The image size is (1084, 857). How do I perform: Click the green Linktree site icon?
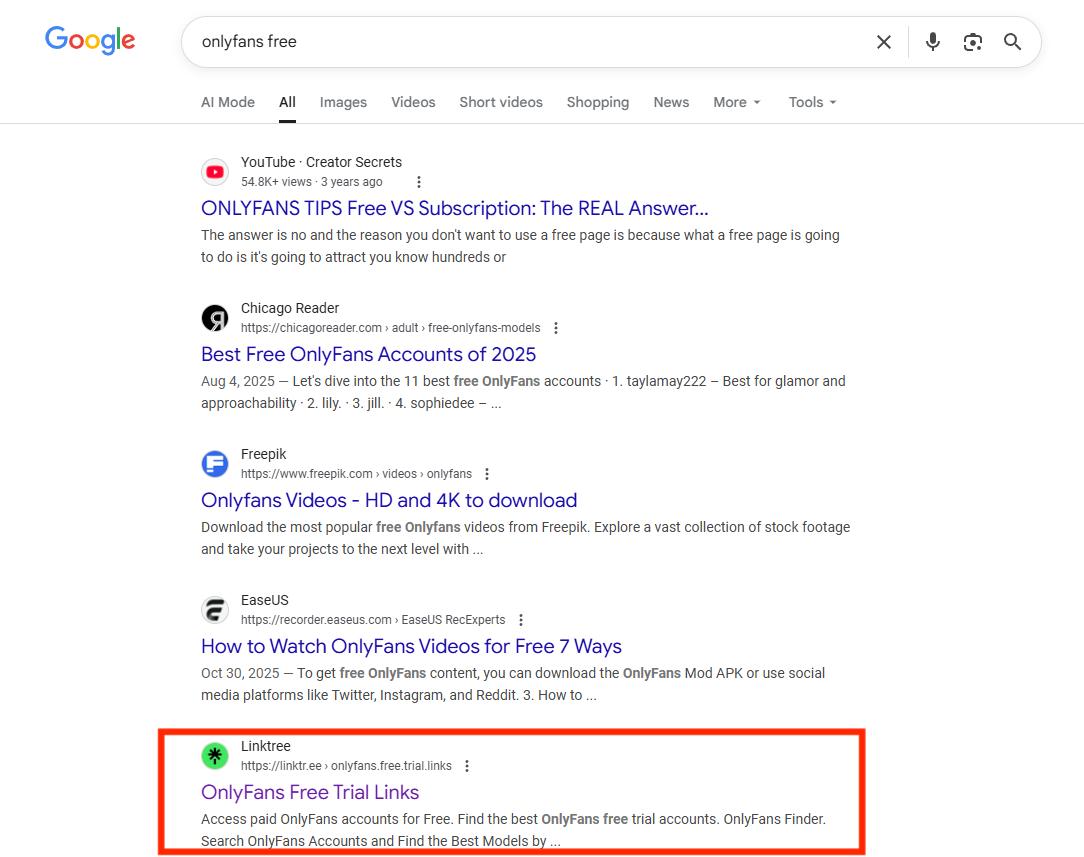(x=215, y=756)
